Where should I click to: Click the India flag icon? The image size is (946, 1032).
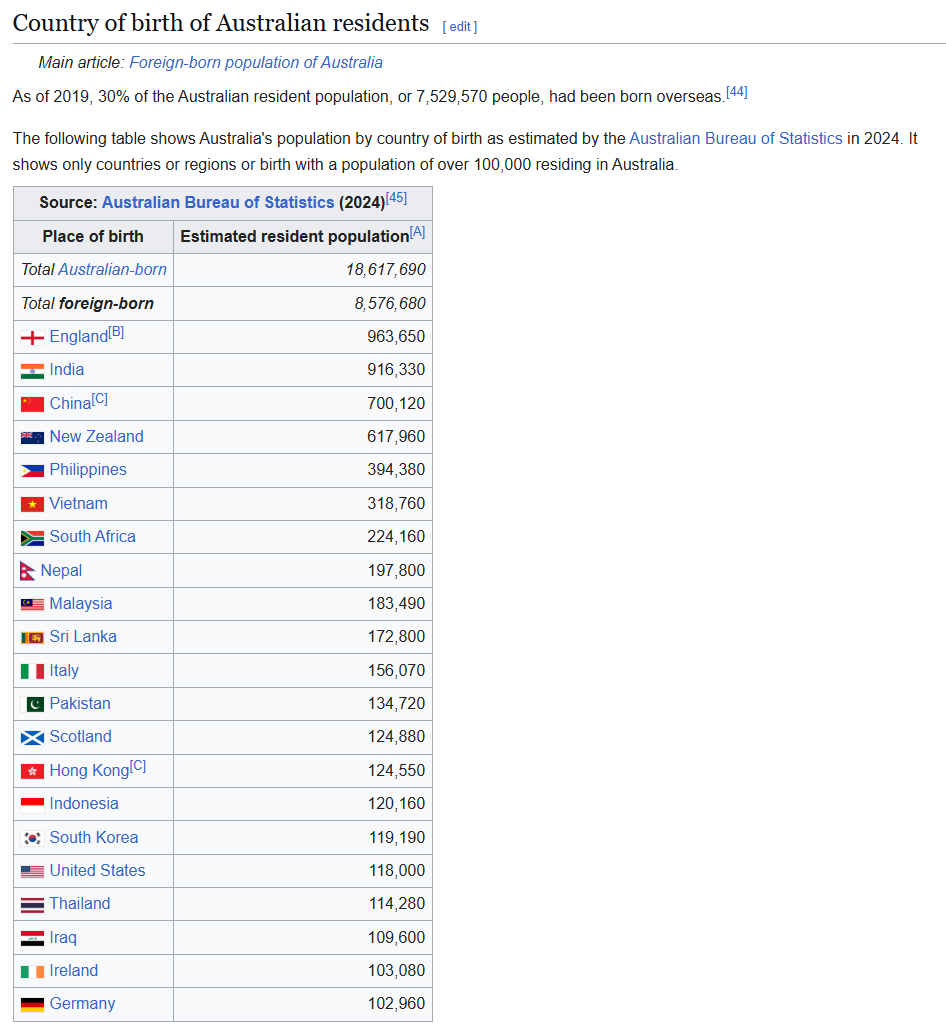[x=32, y=371]
